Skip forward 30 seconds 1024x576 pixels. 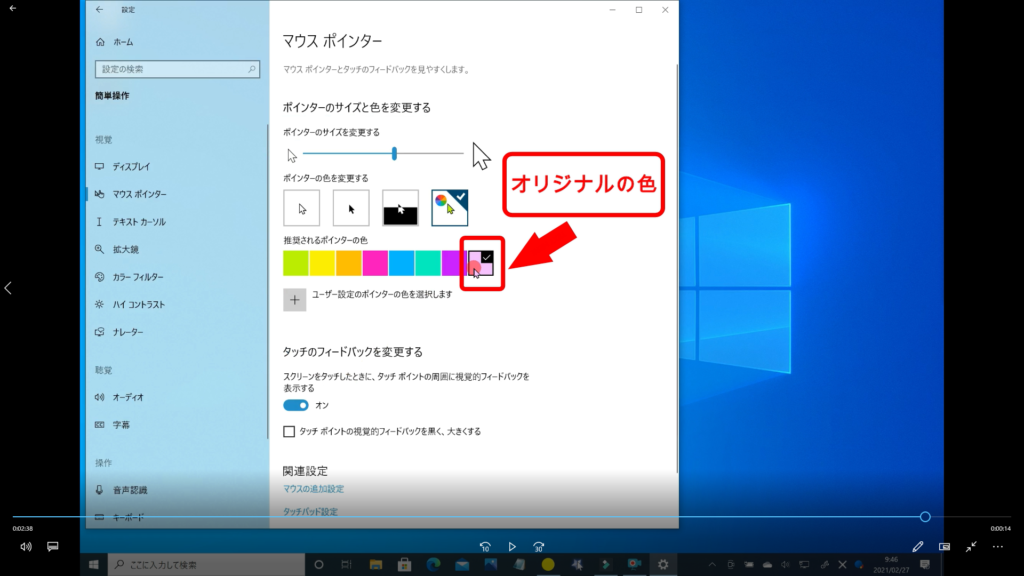(x=539, y=547)
